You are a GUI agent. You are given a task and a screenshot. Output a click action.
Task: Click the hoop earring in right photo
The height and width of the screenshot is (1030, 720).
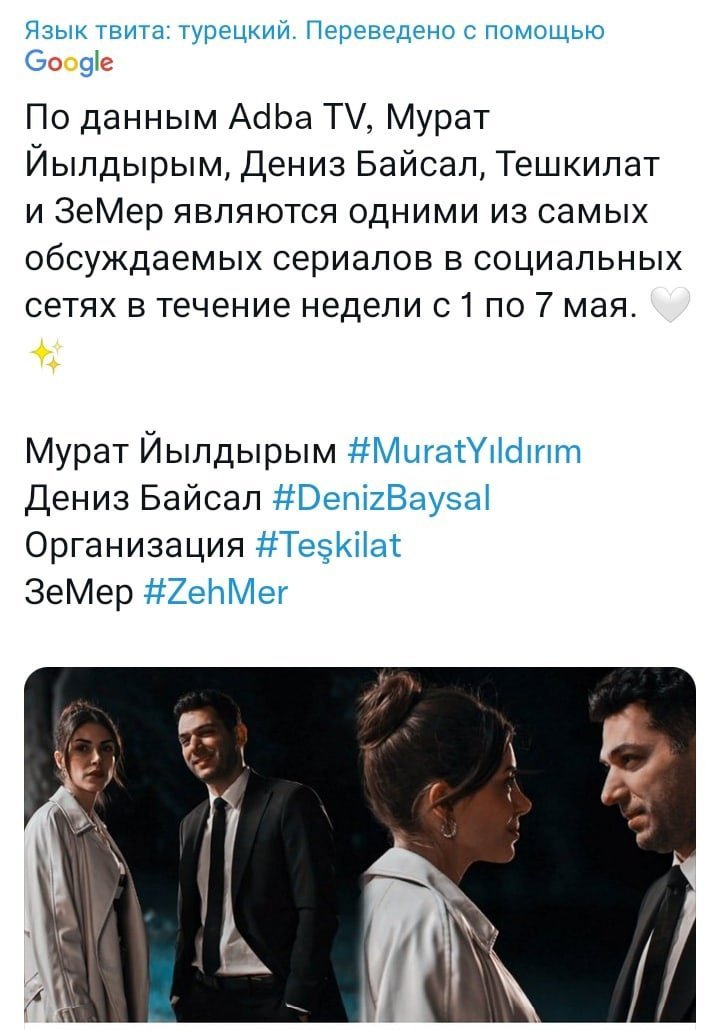point(450,826)
